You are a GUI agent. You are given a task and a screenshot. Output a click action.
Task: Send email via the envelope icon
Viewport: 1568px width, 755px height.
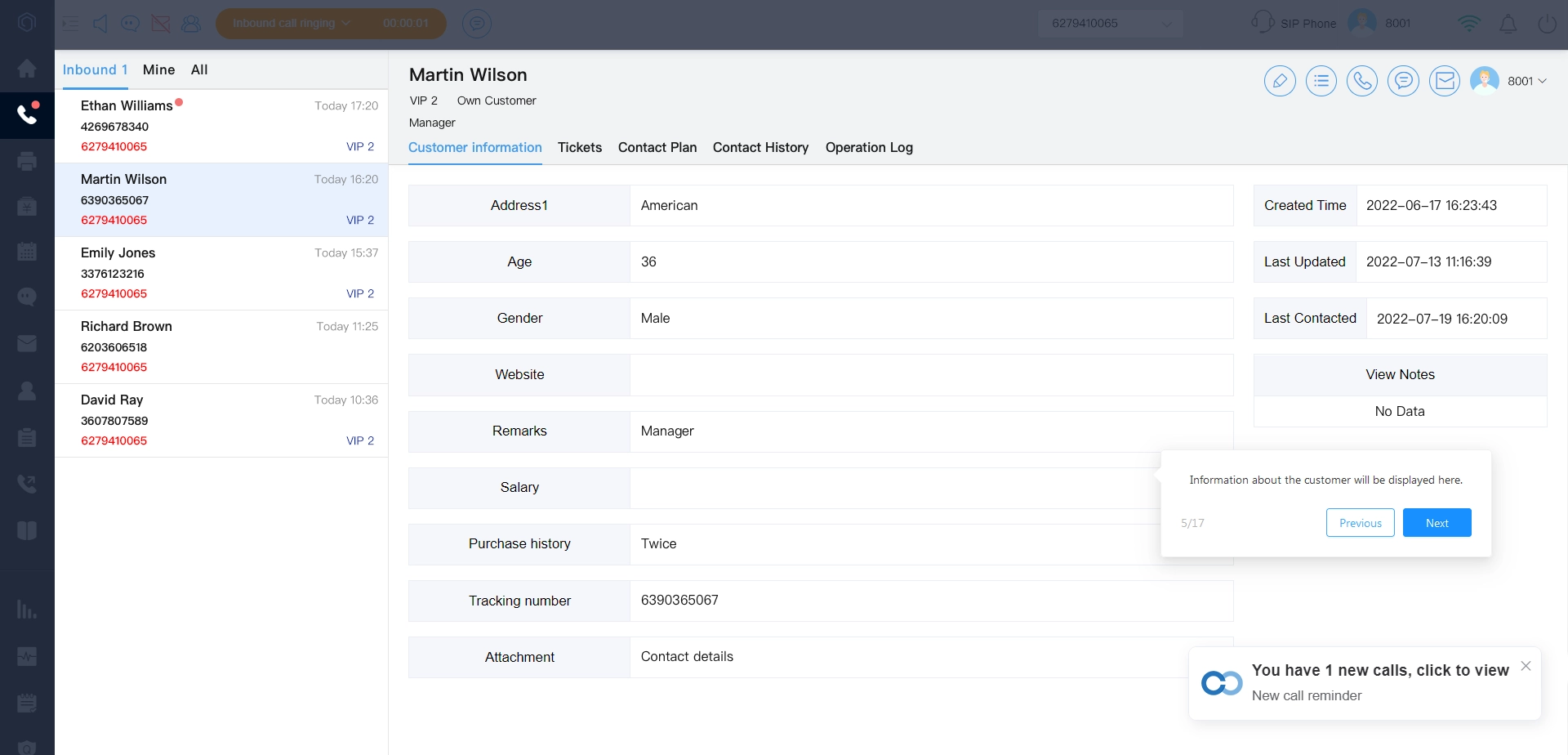coord(1444,81)
